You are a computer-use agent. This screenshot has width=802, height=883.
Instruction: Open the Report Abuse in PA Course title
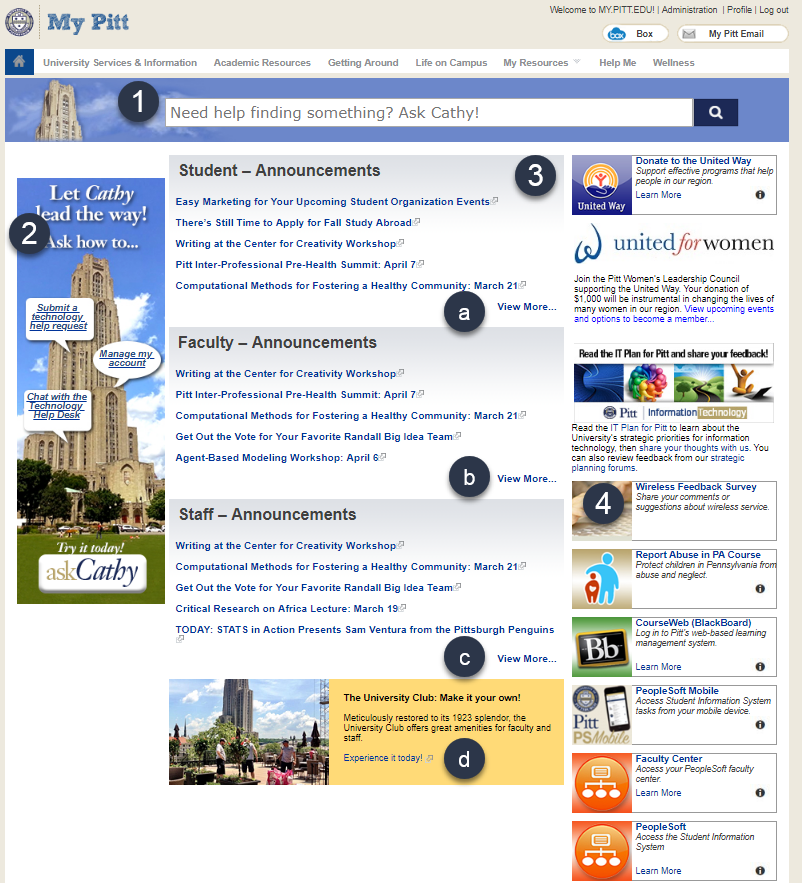698,555
